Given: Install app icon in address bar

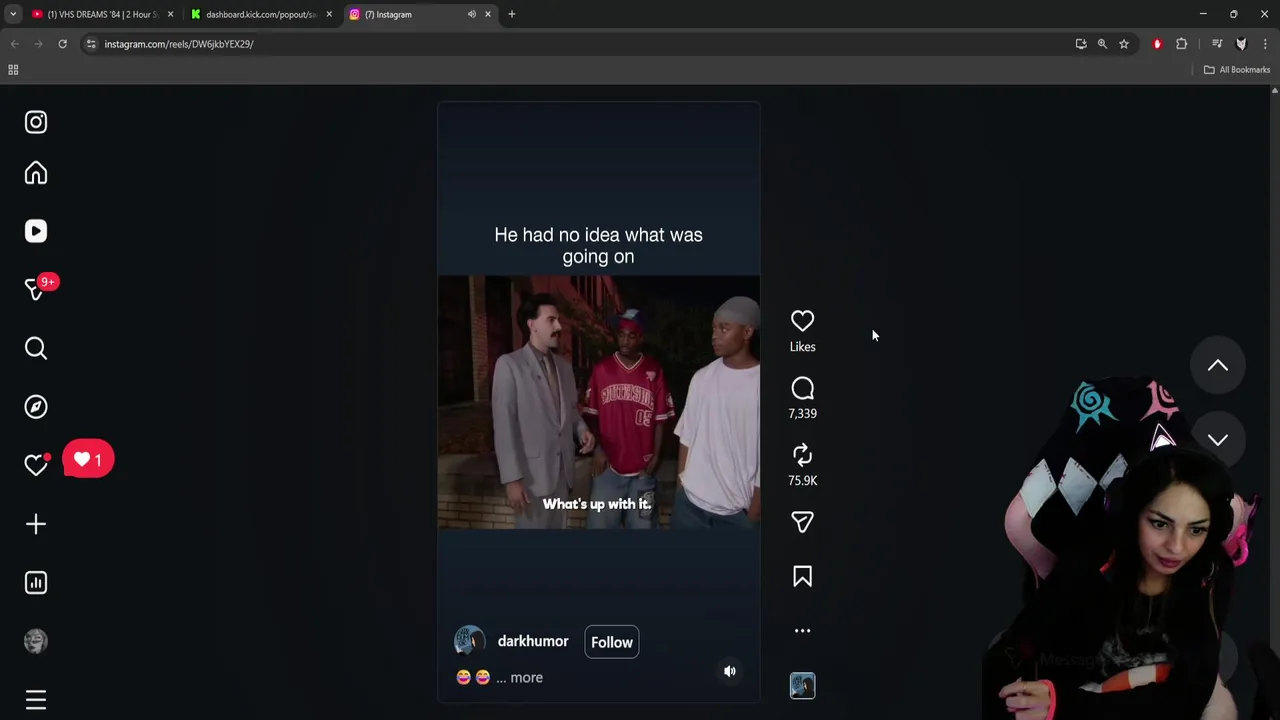Looking at the screenshot, I should click(x=1081, y=44).
